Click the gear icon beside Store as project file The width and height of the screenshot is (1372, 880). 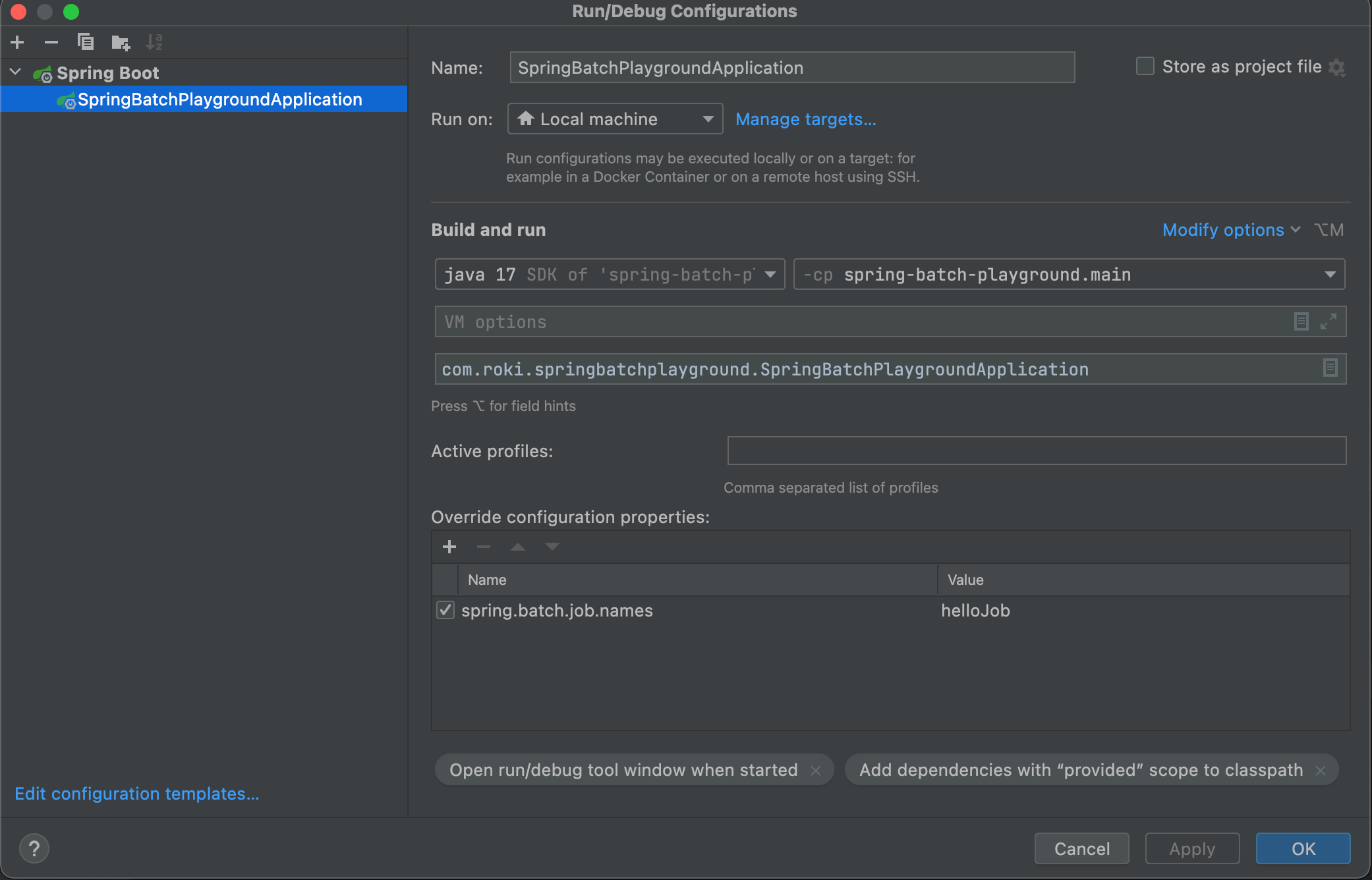point(1337,68)
